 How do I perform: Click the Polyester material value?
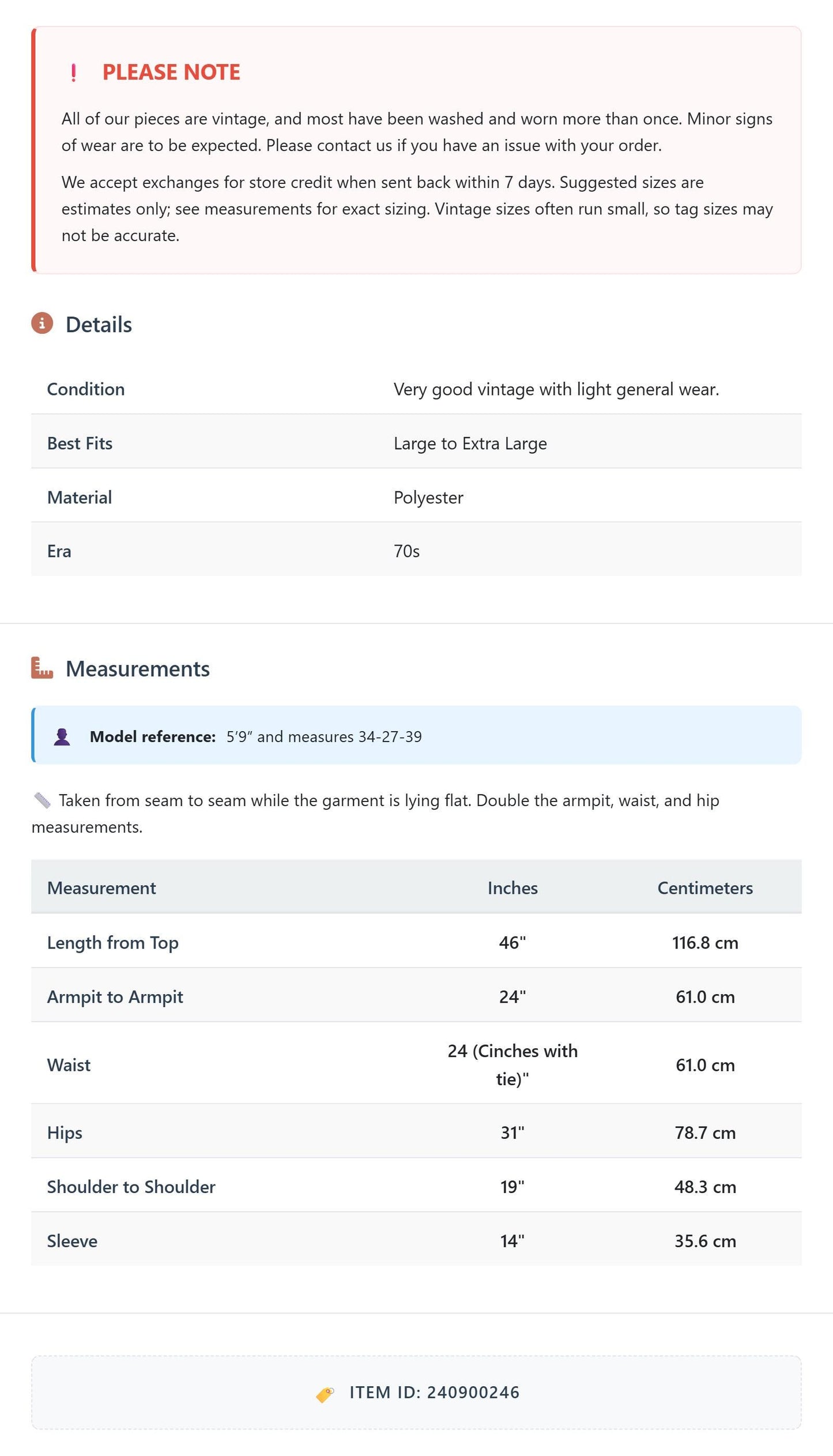point(428,498)
